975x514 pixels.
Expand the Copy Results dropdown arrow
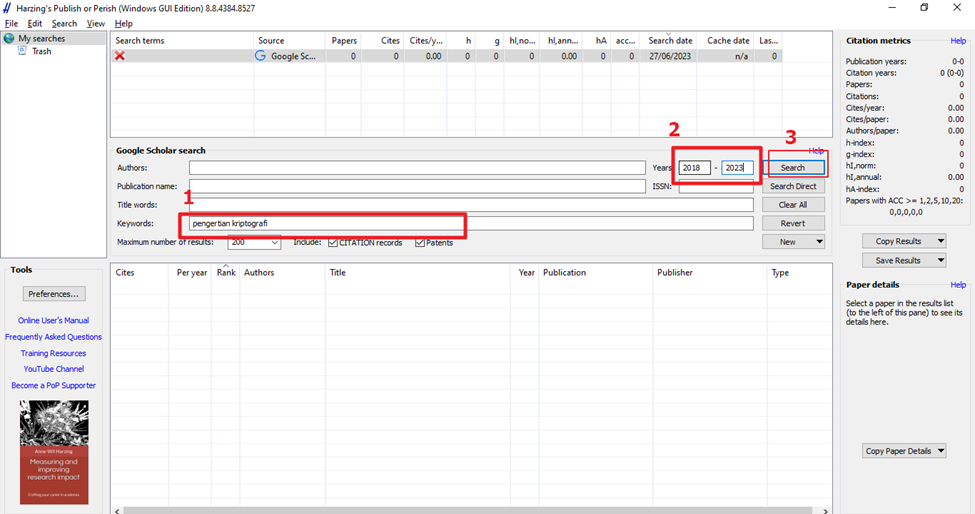click(941, 241)
